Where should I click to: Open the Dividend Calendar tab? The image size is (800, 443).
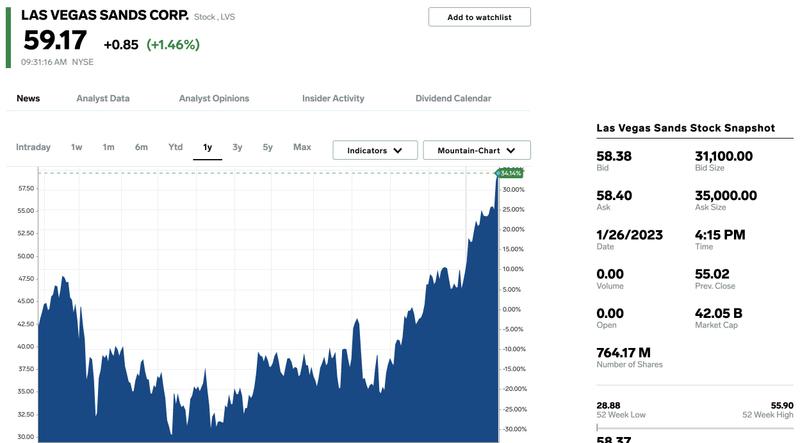click(453, 98)
